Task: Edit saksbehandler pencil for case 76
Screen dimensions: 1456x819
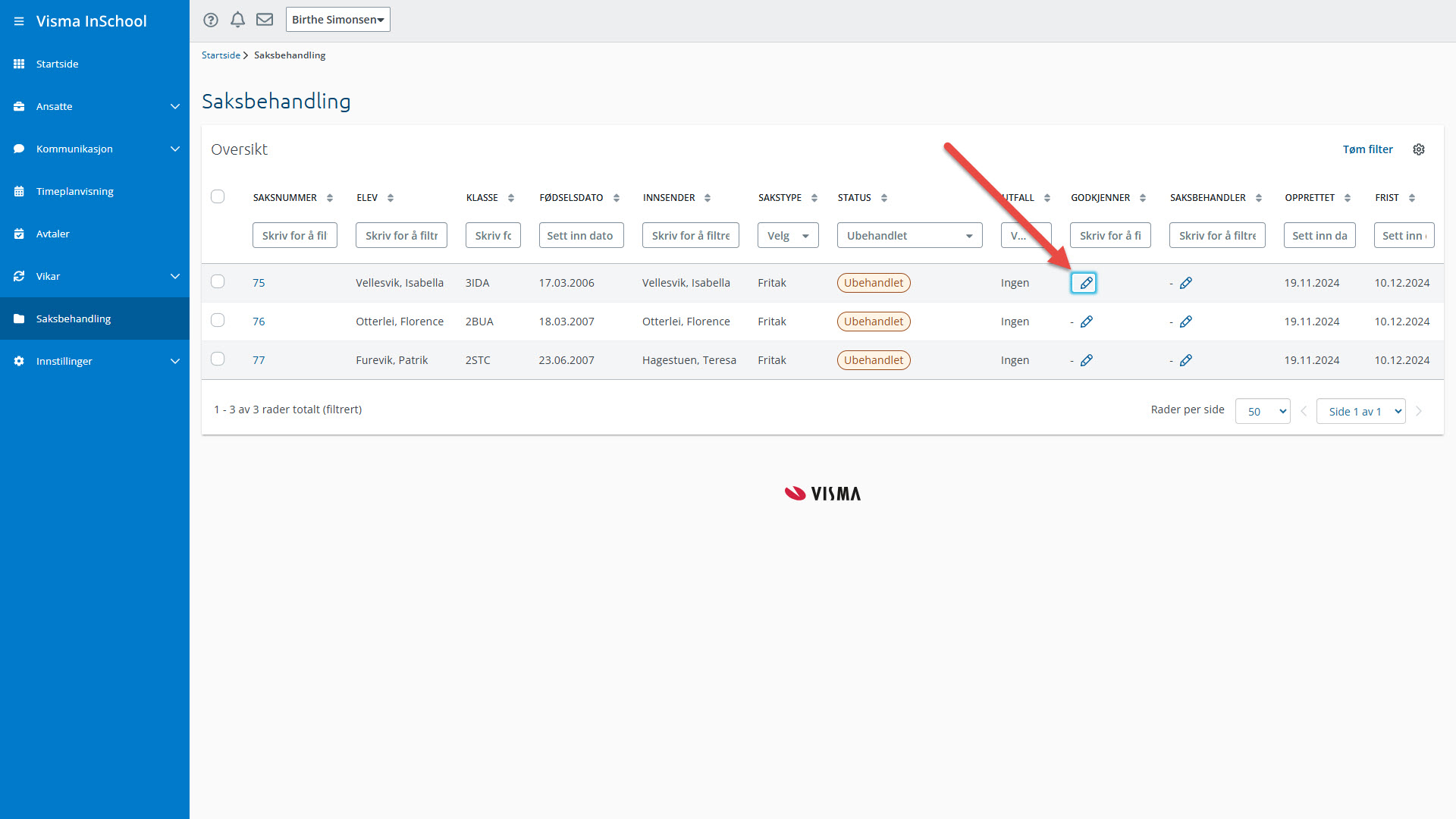Action: (1186, 322)
